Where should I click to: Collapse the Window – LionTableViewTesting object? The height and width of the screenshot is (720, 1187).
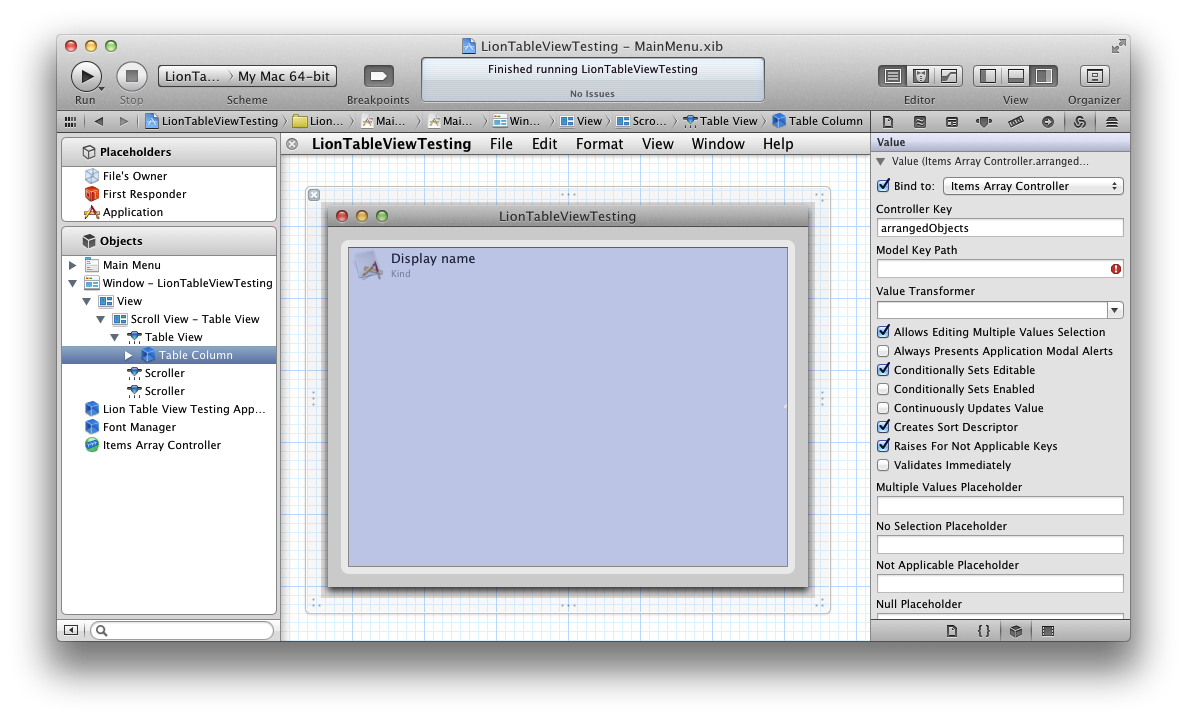click(x=73, y=283)
